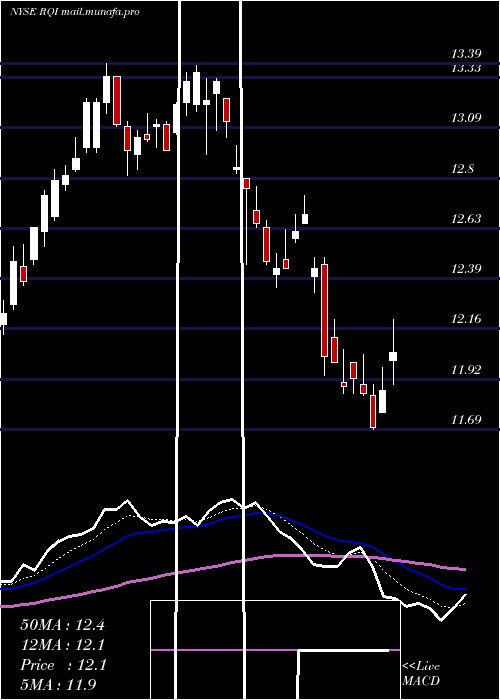Click the 12.8 price level label

[x=463, y=169]
